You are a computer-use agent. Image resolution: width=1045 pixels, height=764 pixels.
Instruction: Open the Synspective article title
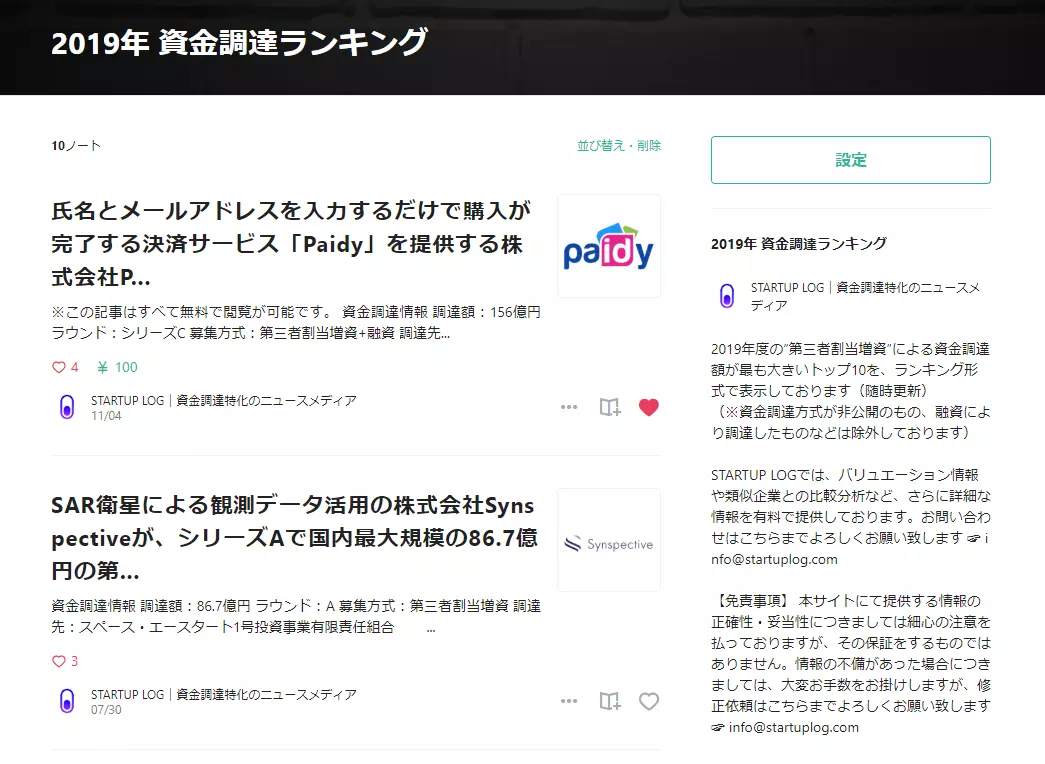[295, 537]
